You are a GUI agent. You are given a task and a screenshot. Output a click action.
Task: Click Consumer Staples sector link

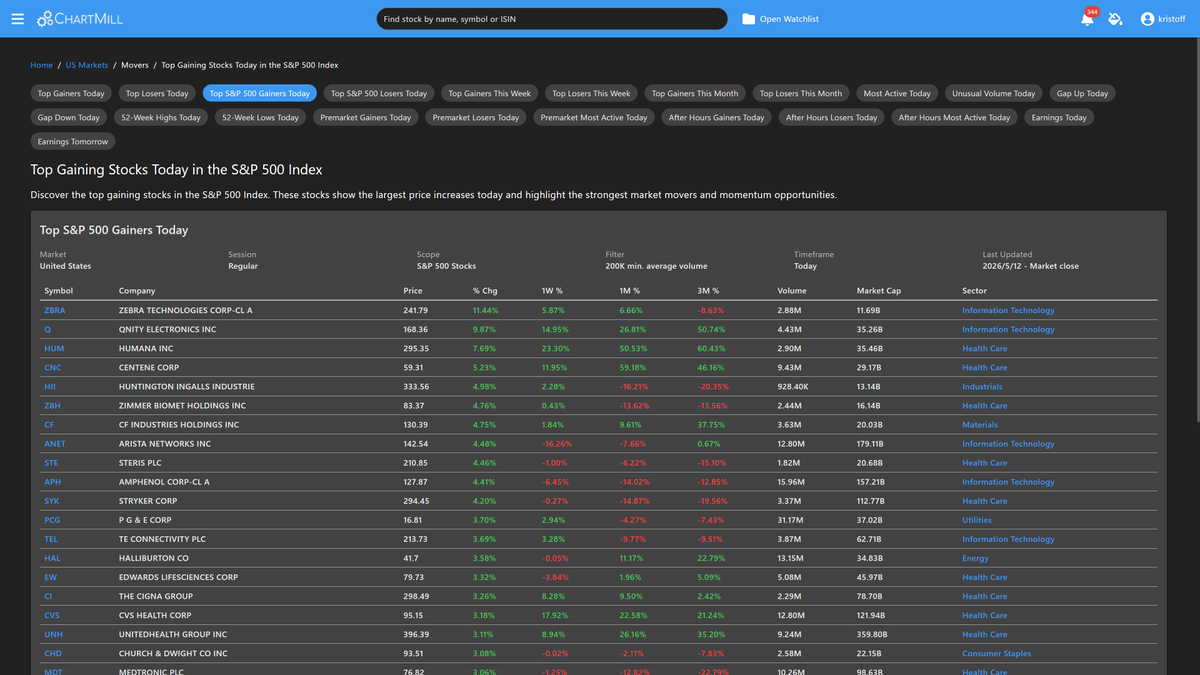996,653
